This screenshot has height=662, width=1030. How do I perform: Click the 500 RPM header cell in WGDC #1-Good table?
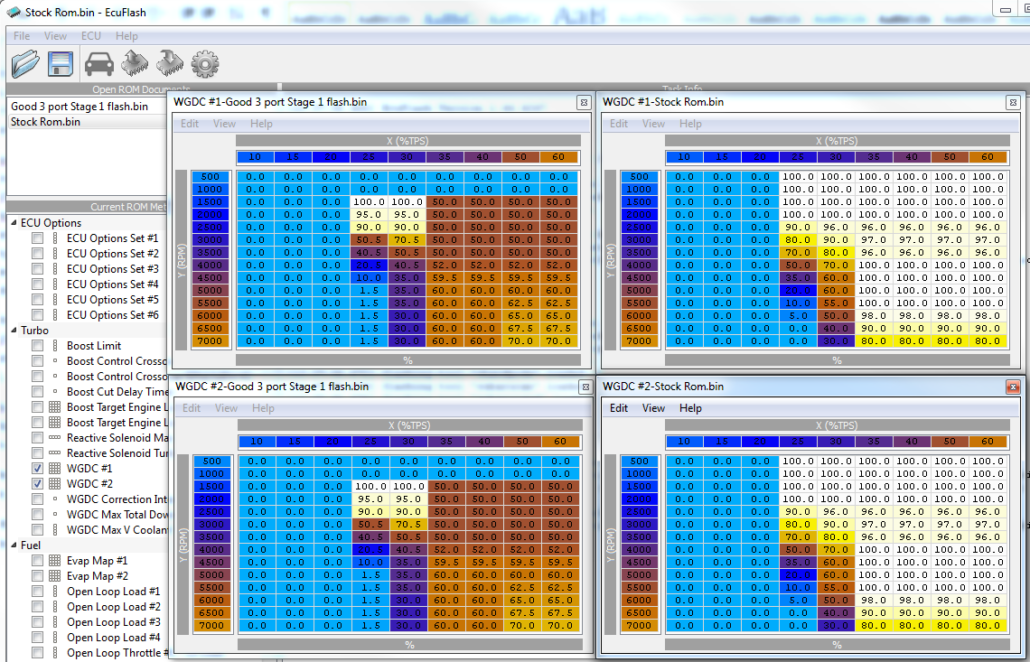pyautogui.click(x=212, y=177)
